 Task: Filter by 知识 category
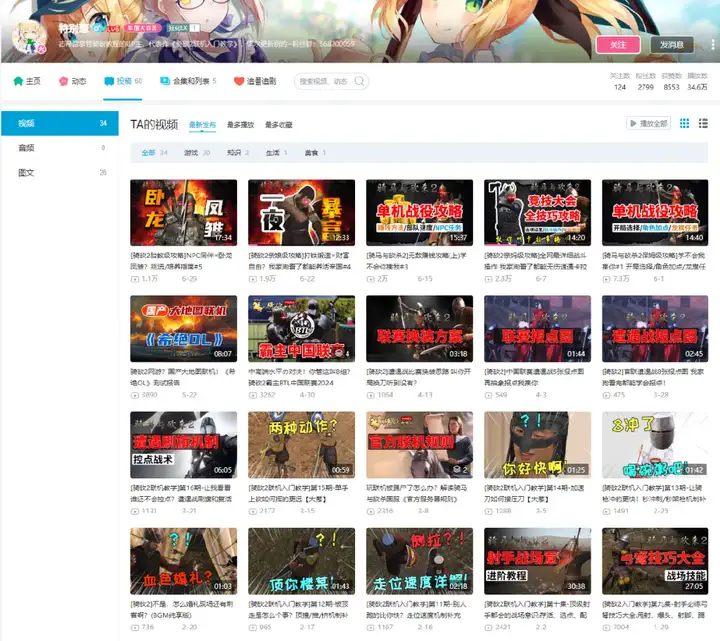click(x=238, y=152)
